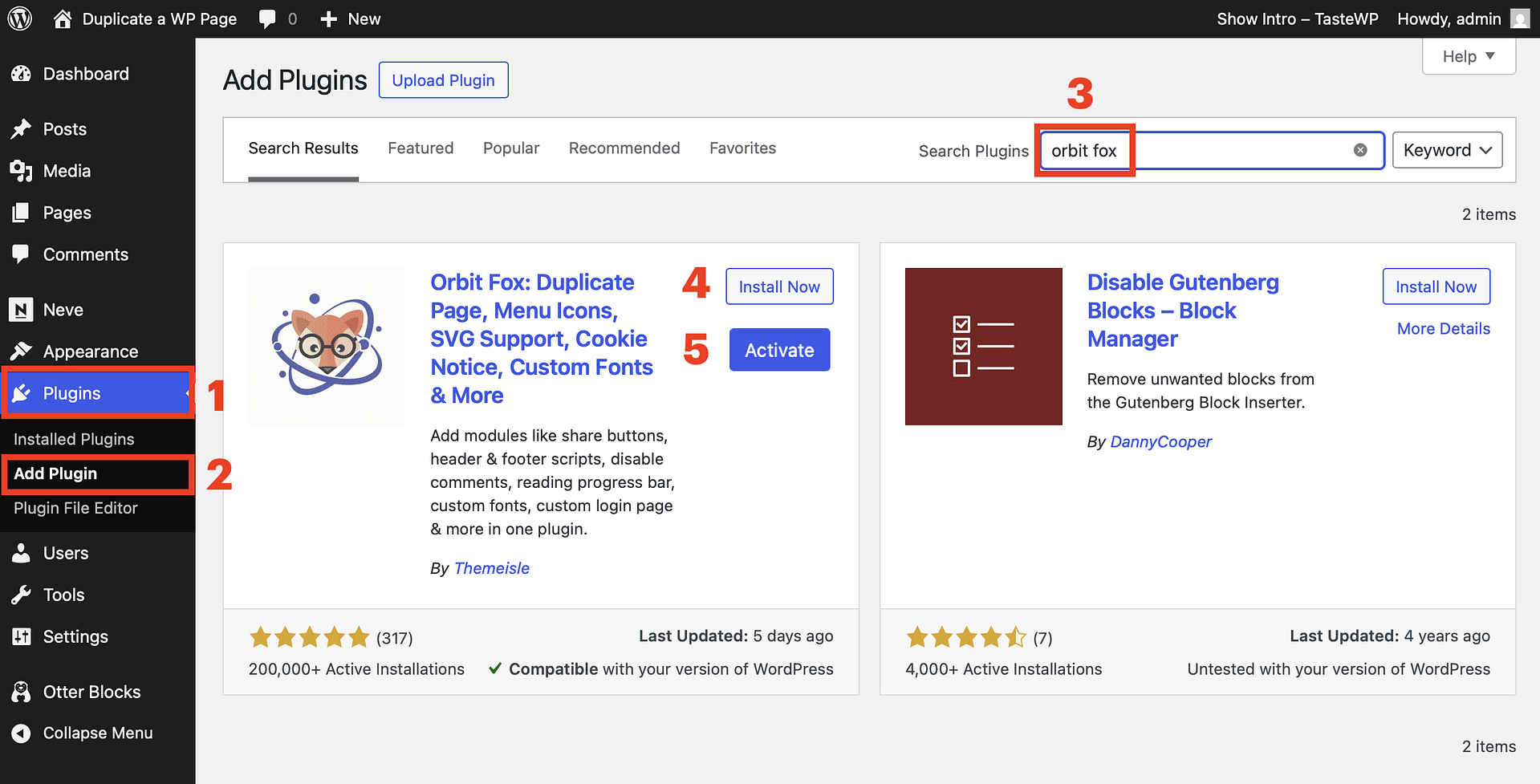This screenshot has height=784, width=1540.
Task: Switch to the Featured tab
Action: point(421,148)
